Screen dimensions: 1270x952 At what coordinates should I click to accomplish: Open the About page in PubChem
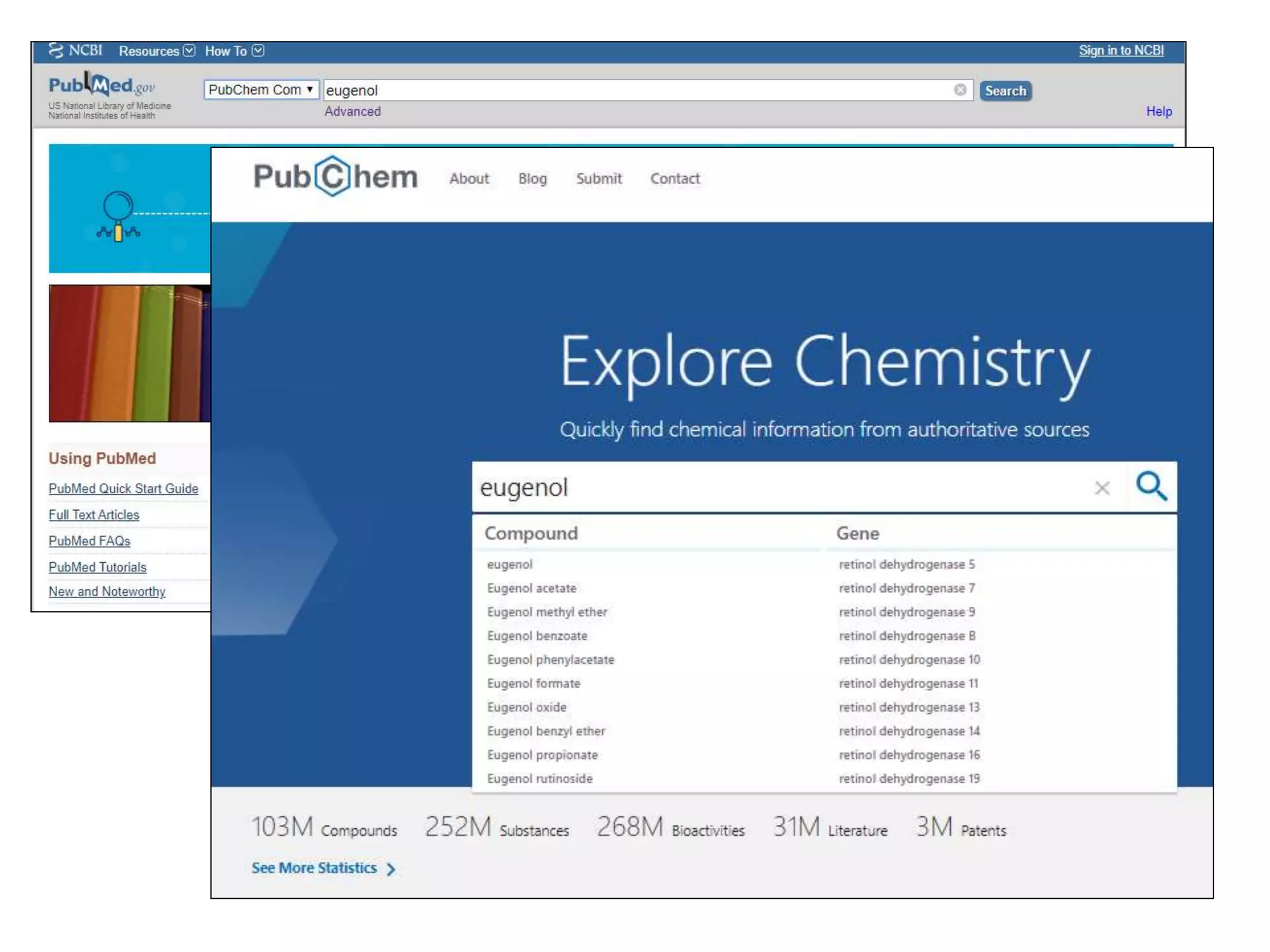469,178
